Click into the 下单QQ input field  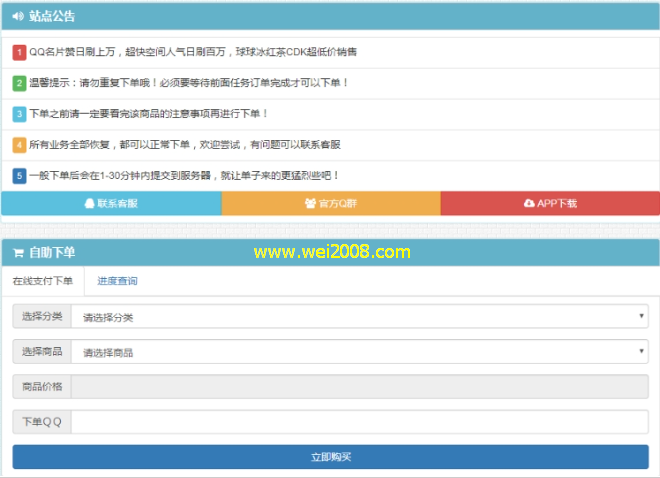point(359,422)
